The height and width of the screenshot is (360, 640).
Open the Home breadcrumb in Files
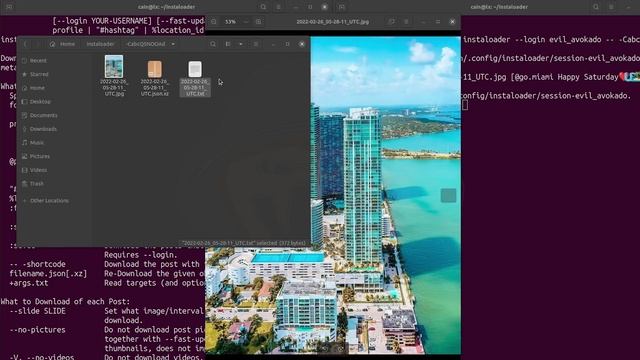point(63,44)
